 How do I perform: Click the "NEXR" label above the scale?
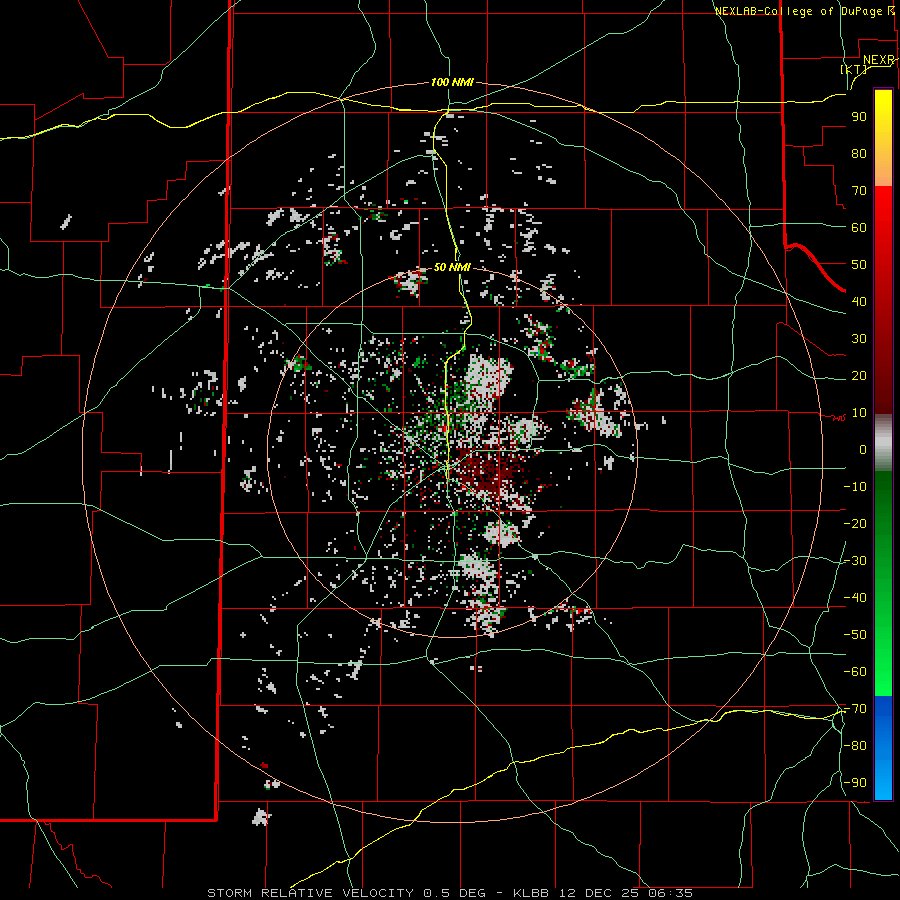pyautogui.click(x=878, y=60)
